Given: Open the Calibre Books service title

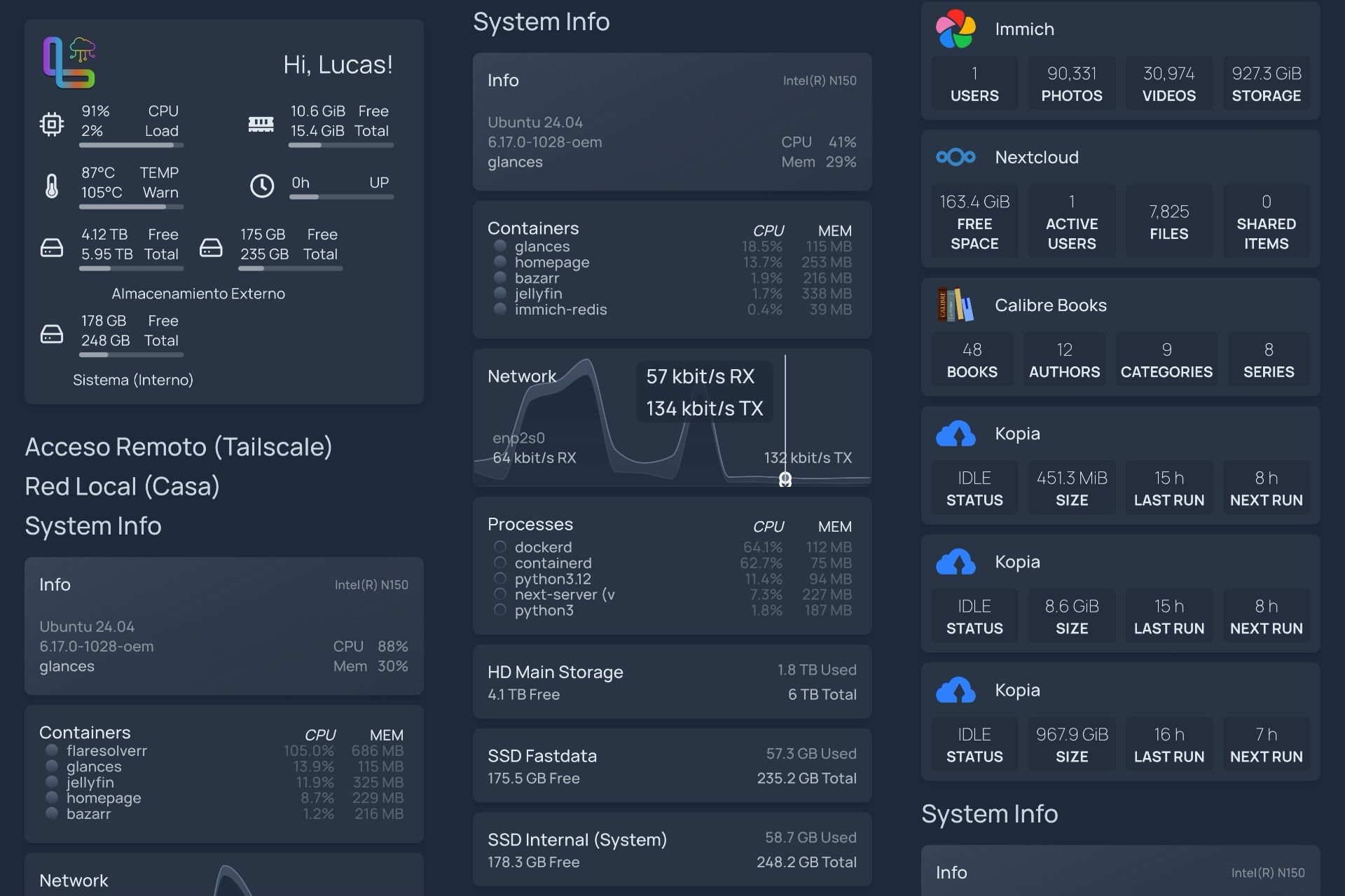Looking at the screenshot, I should 1051,305.
